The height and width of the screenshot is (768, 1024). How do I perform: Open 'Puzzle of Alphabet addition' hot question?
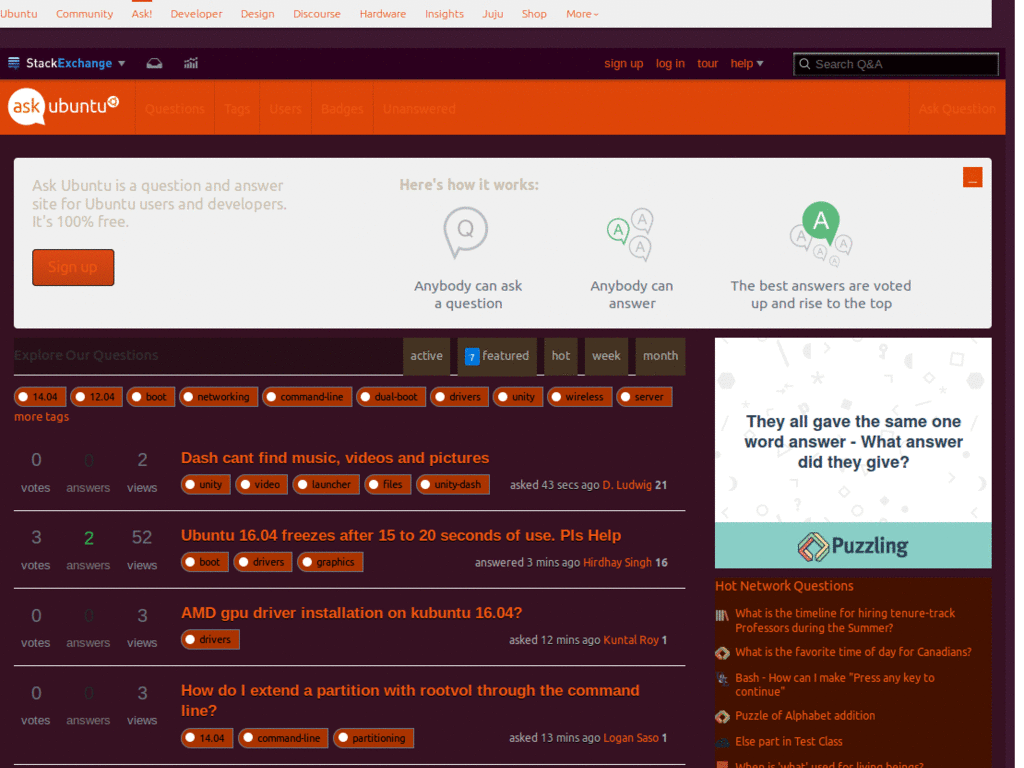(x=805, y=716)
